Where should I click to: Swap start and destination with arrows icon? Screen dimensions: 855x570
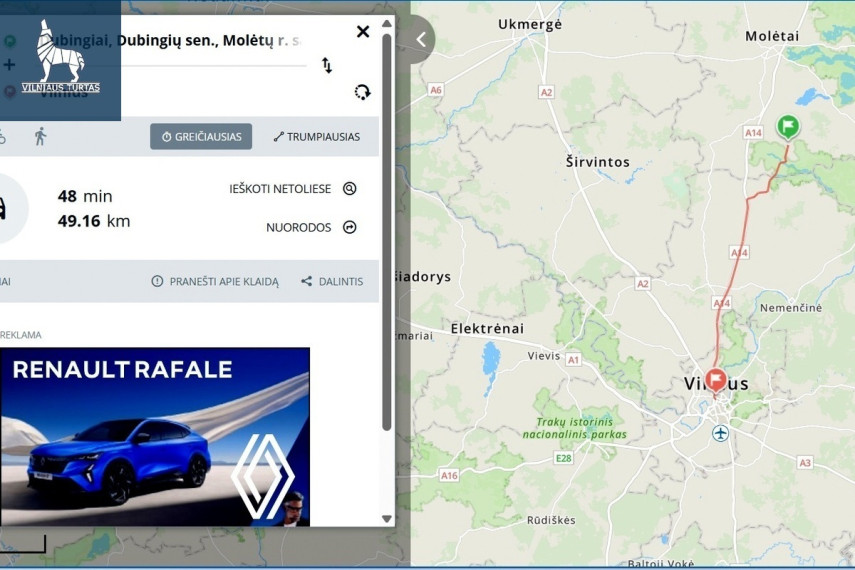pyautogui.click(x=327, y=65)
